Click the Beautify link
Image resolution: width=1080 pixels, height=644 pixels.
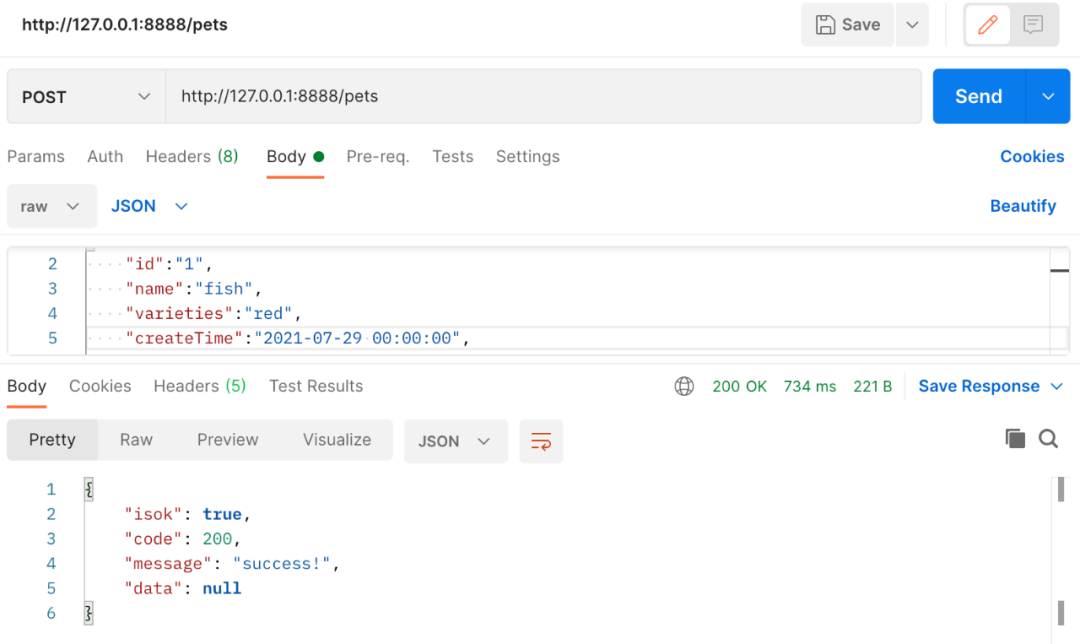click(1023, 206)
